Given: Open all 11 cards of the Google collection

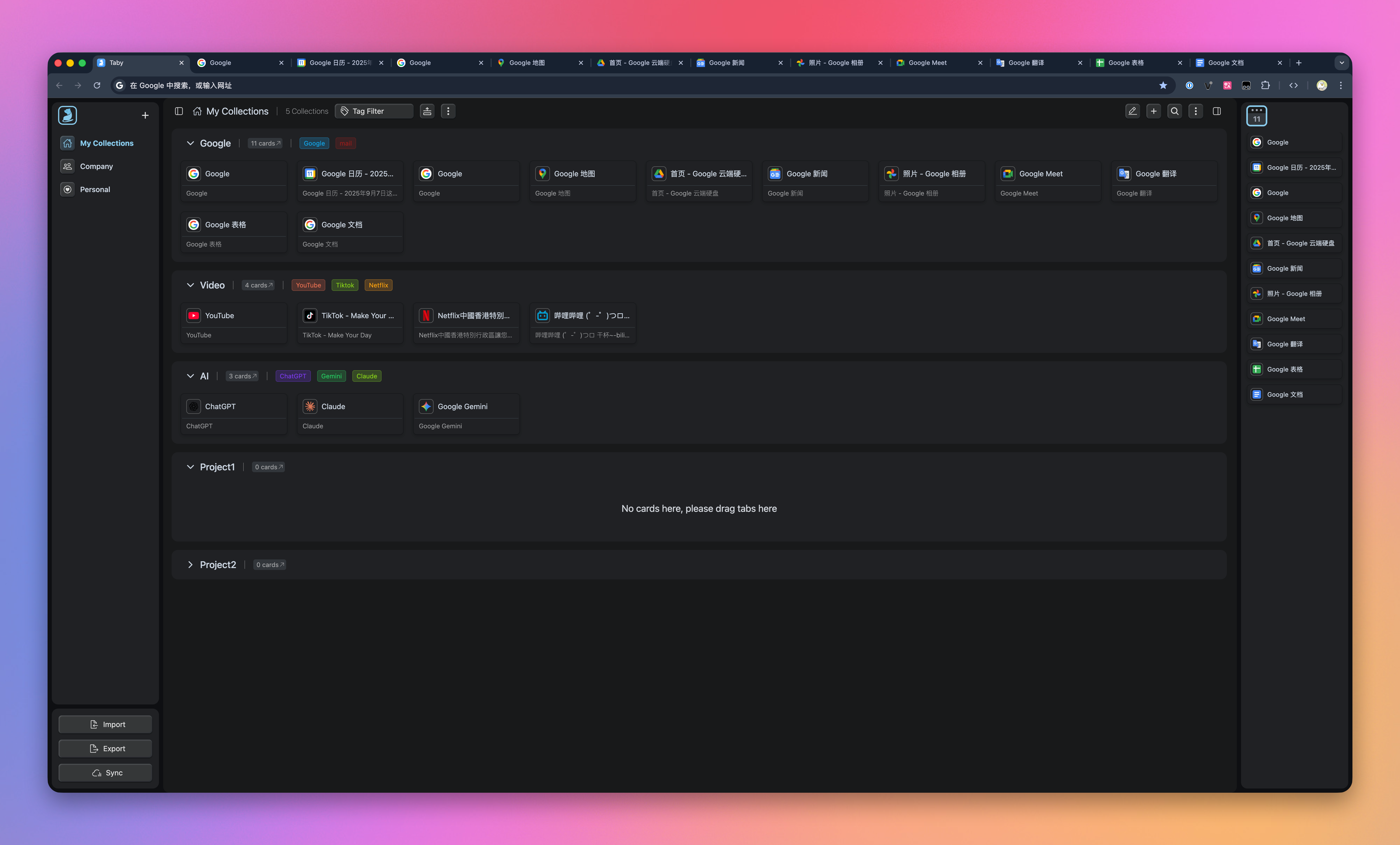Looking at the screenshot, I should [265, 143].
